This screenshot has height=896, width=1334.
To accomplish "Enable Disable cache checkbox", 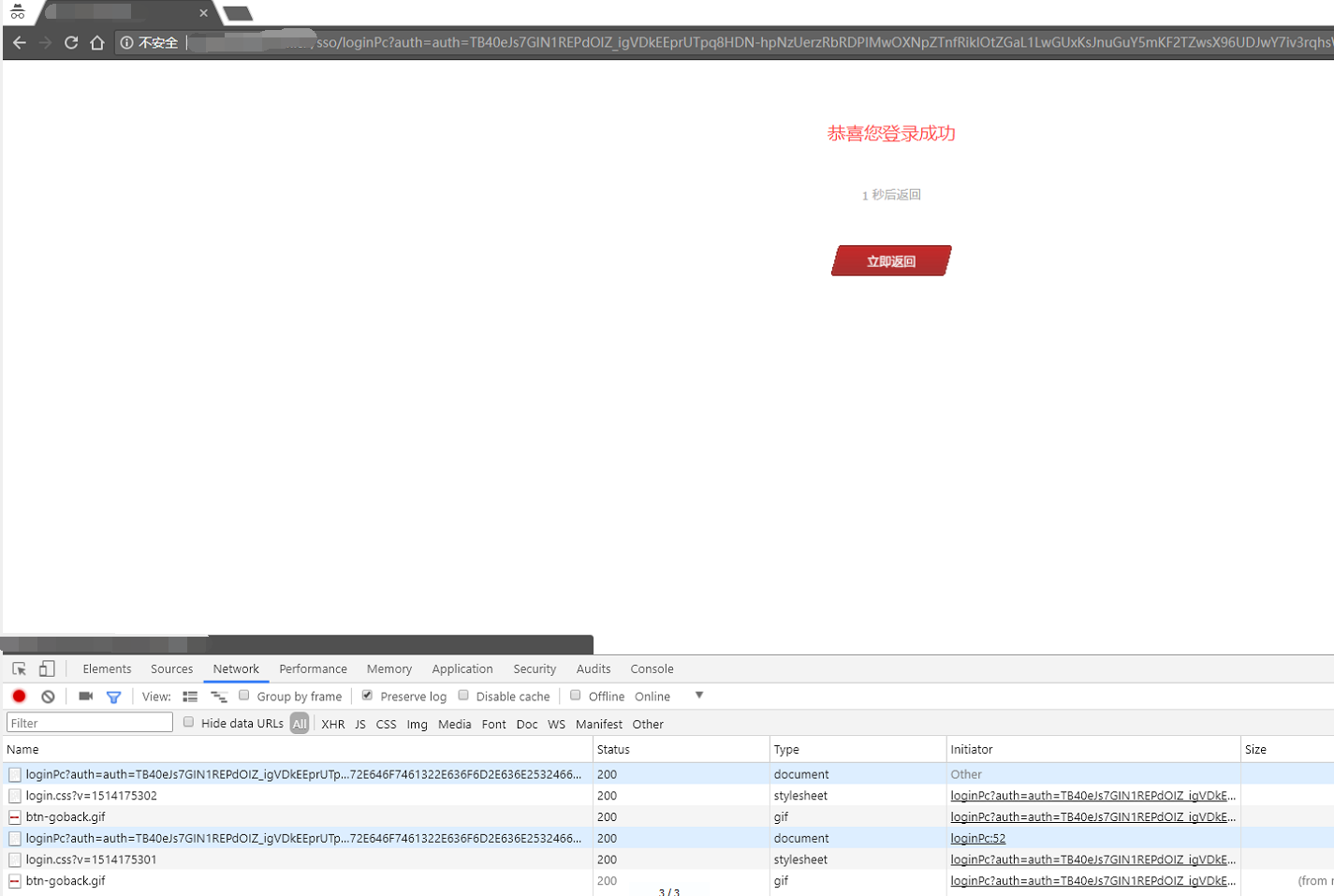I will coord(463,695).
